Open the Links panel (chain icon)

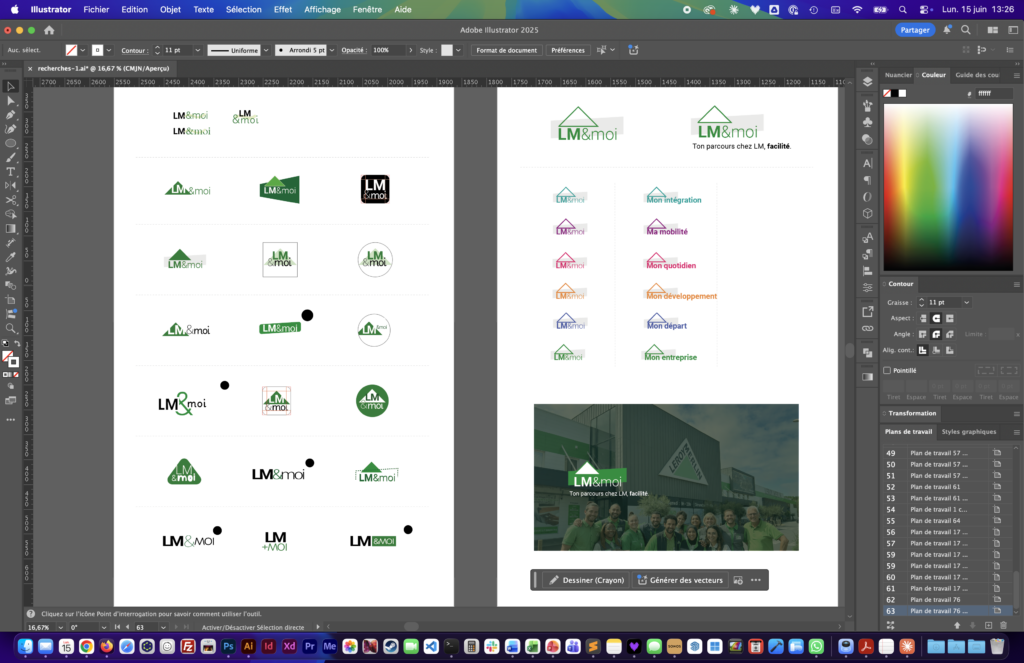point(867,329)
